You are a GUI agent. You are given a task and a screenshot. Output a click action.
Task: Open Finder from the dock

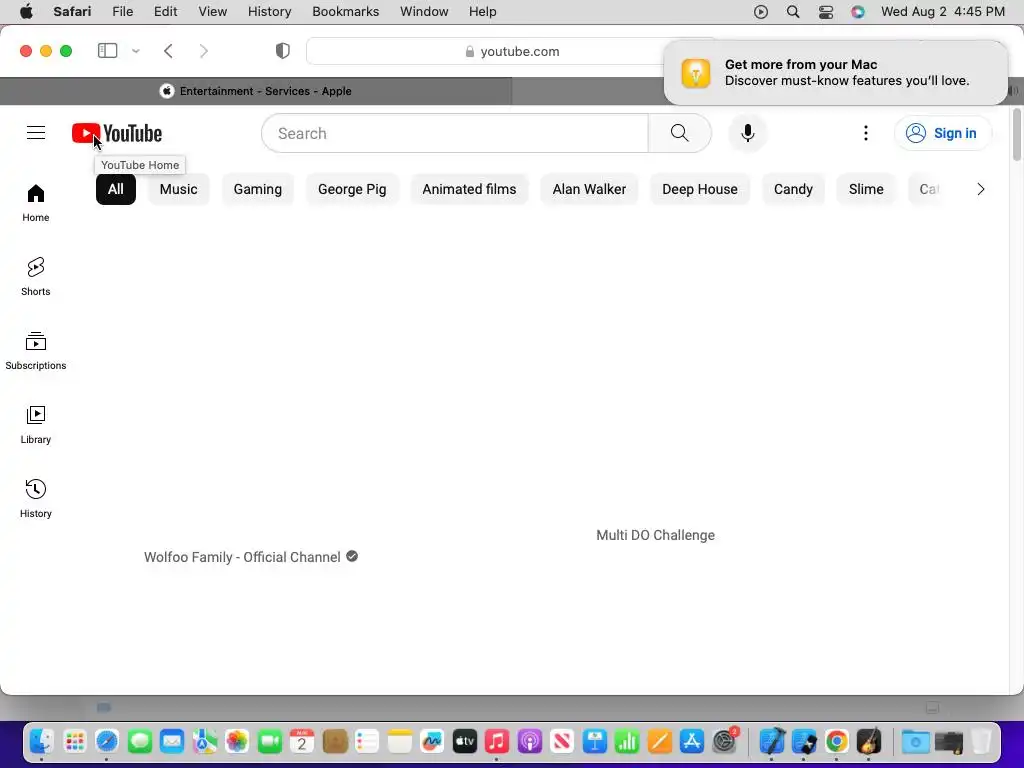(x=41, y=742)
